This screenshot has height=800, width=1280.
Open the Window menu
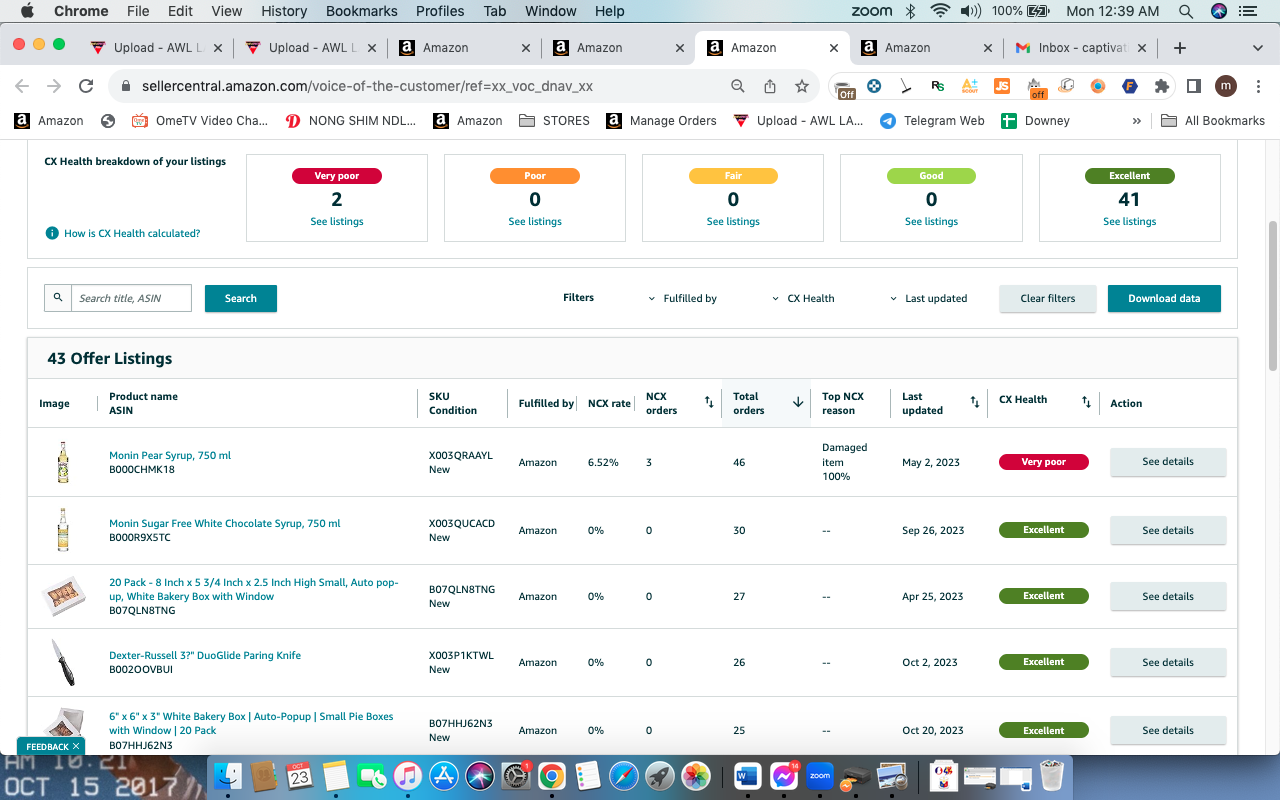click(550, 11)
